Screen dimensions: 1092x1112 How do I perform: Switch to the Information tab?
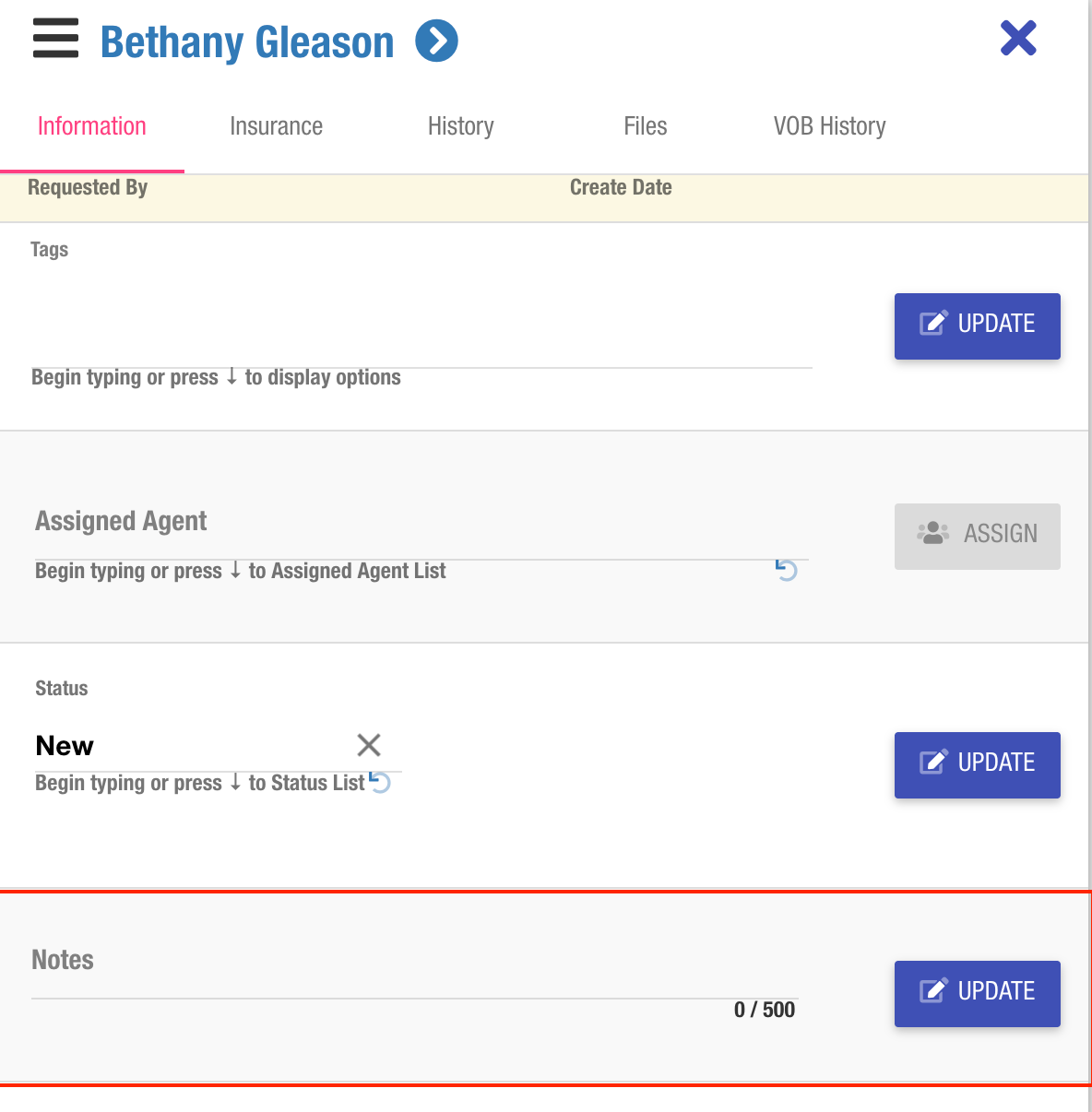point(92,126)
